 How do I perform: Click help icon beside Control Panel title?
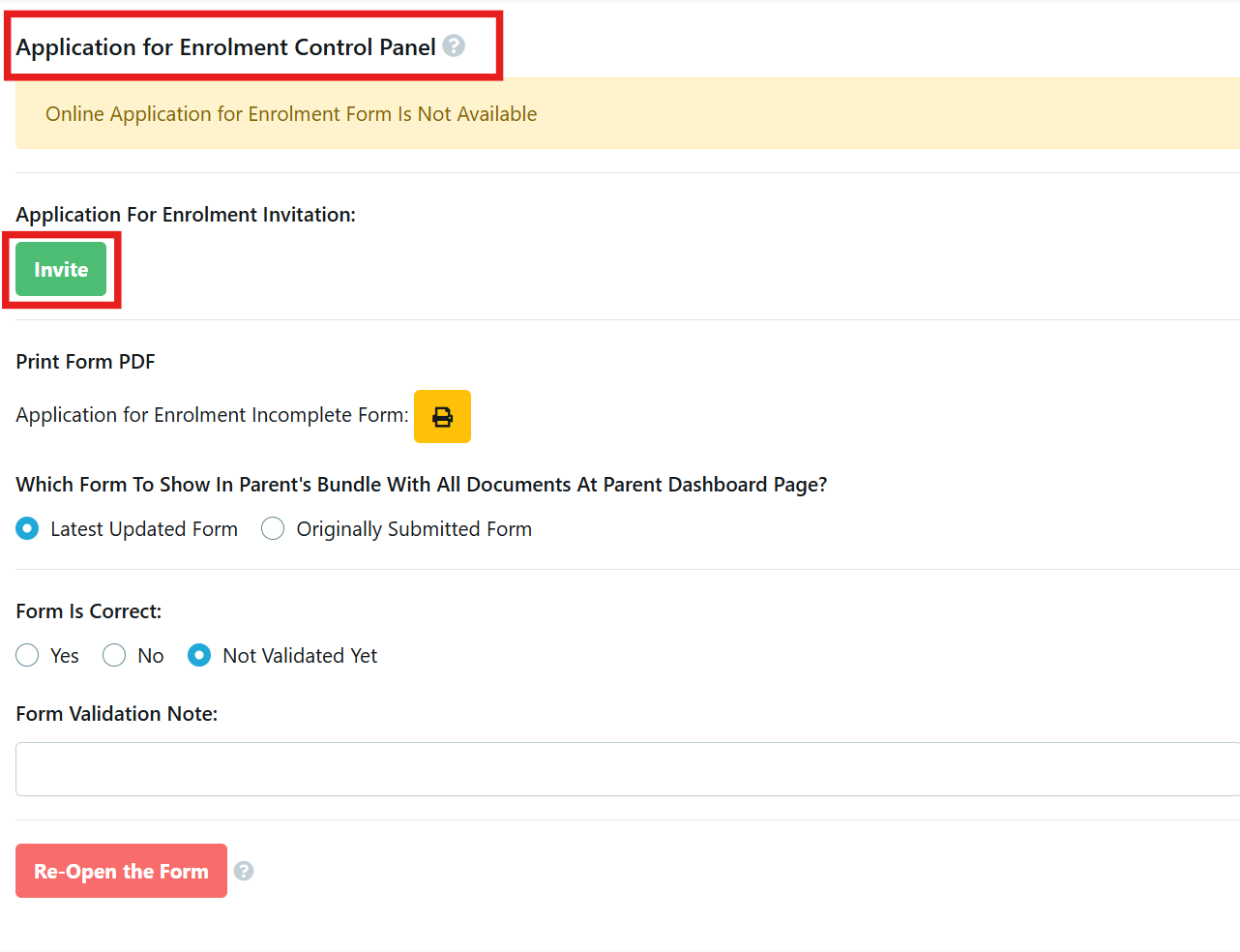pyautogui.click(x=454, y=45)
